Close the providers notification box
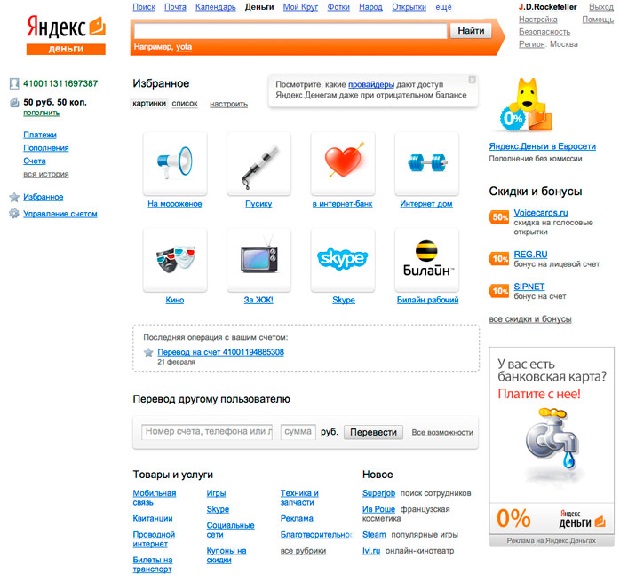This screenshot has height=576, width=618. click(x=472, y=80)
